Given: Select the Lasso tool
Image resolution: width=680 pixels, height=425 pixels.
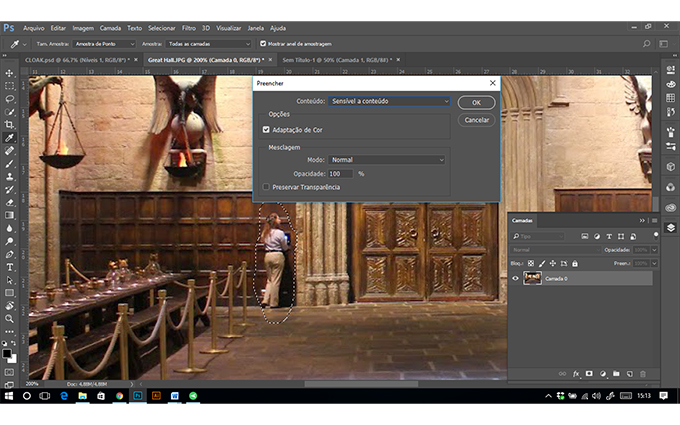Looking at the screenshot, I should point(9,99).
